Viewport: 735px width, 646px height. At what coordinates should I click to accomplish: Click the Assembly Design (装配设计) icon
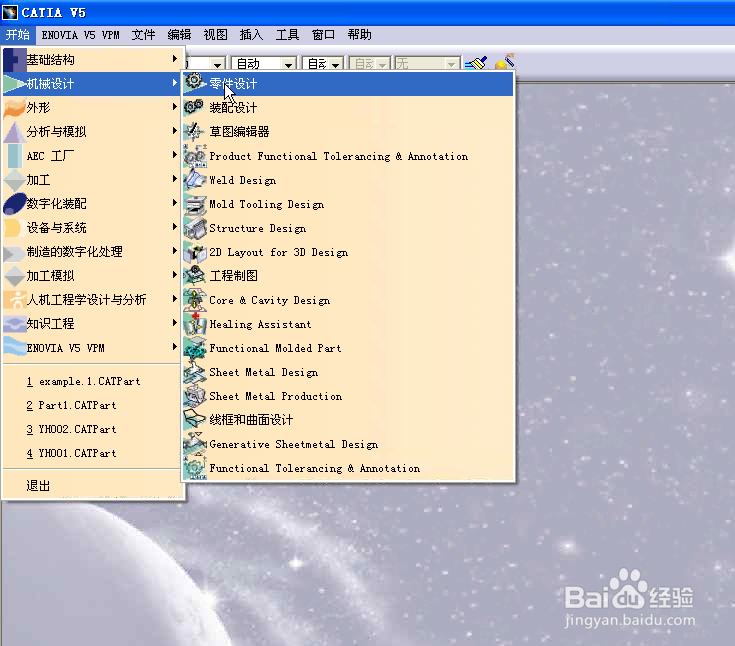[194, 107]
